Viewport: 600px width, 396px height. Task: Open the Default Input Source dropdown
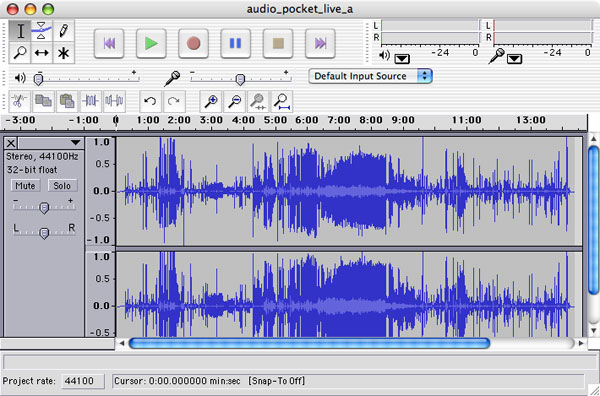tap(370, 76)
